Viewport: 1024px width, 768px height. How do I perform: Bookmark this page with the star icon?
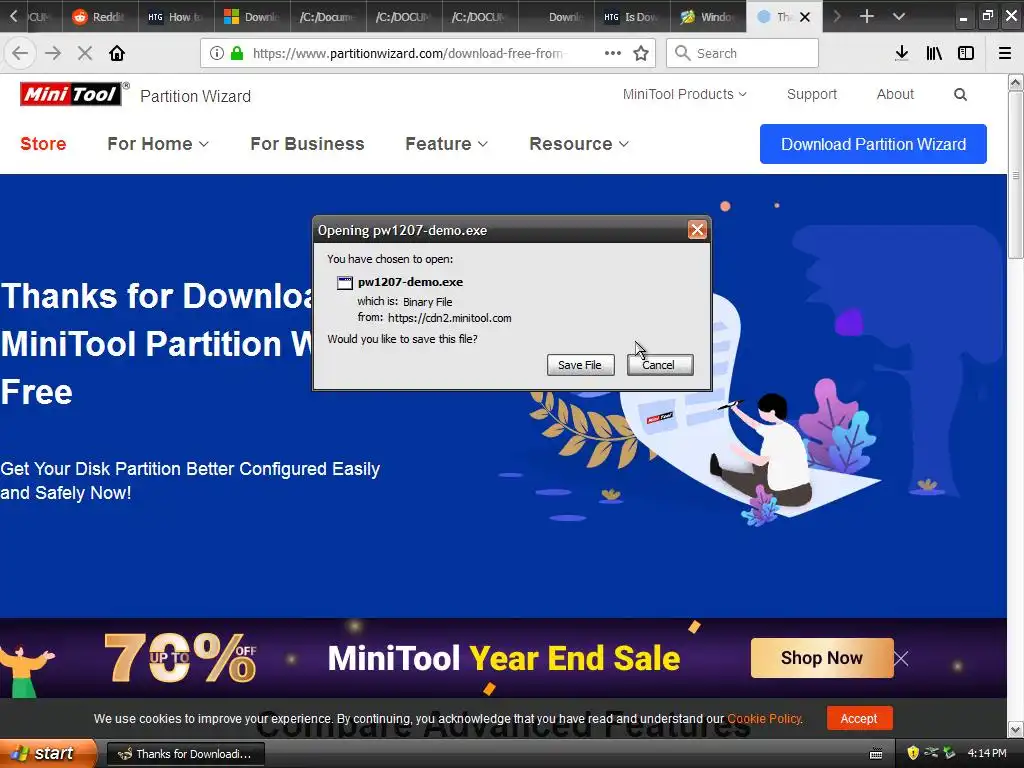[641, 53]
